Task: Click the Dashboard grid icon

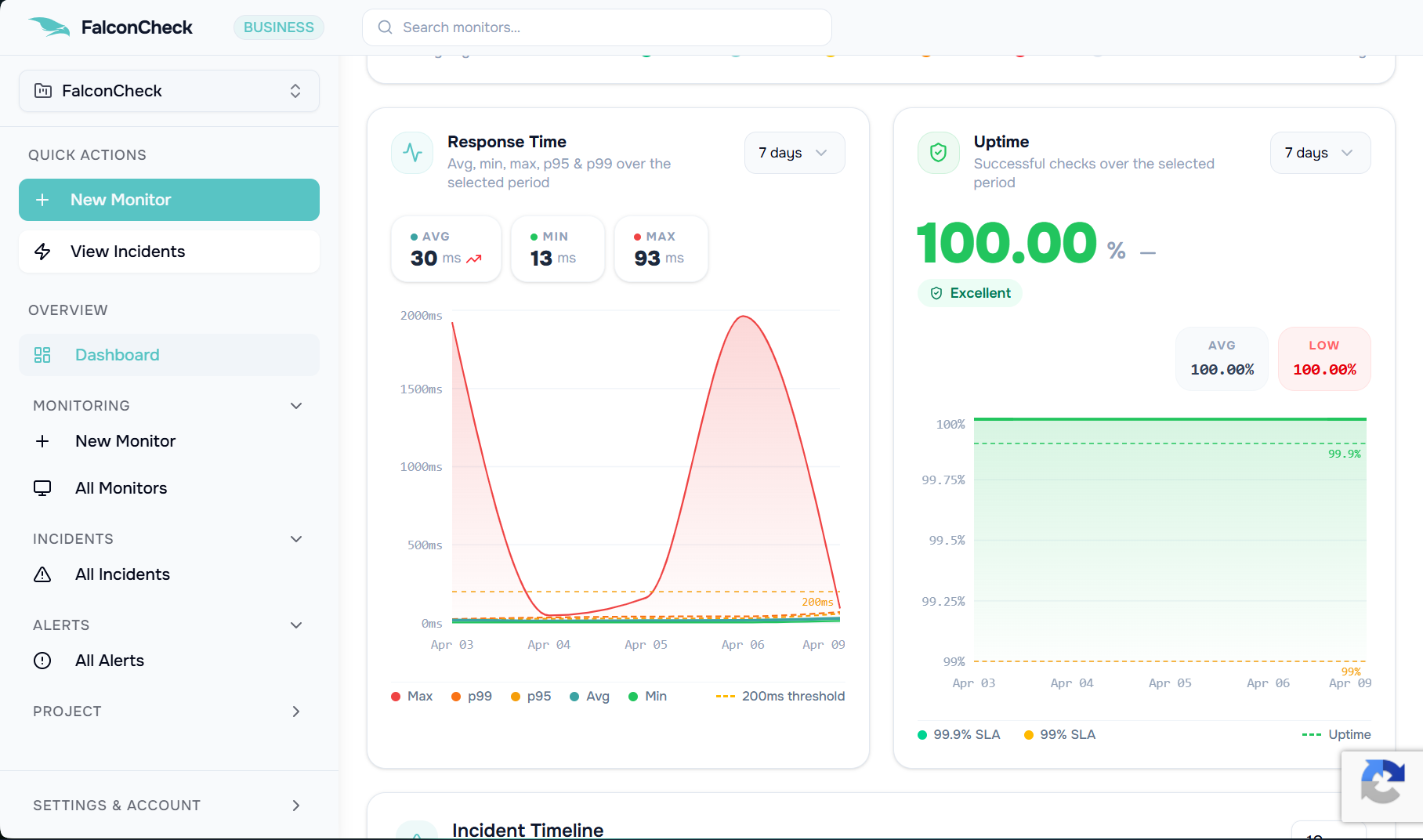Action: click(42, 355)
